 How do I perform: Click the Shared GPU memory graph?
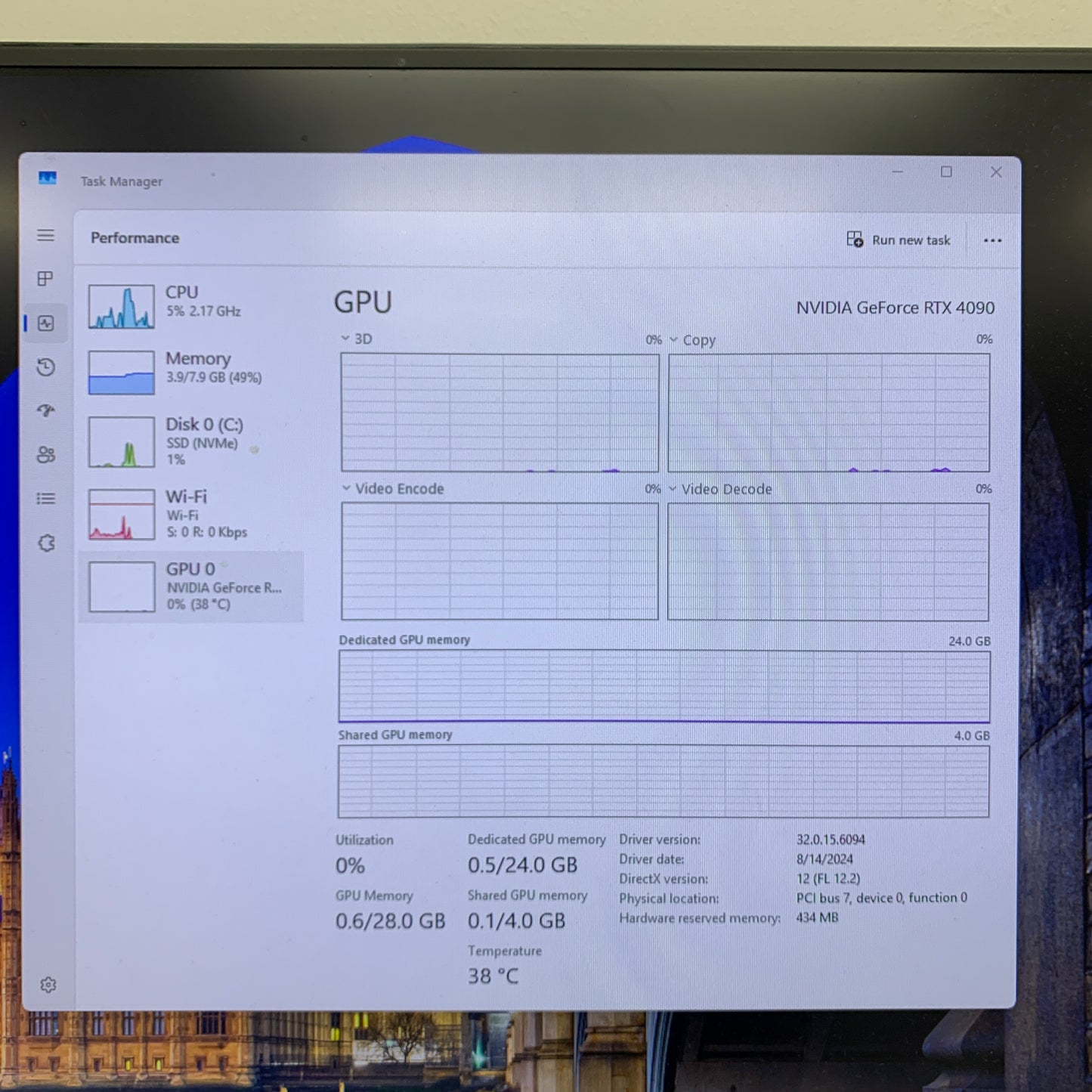pos(664,781)
